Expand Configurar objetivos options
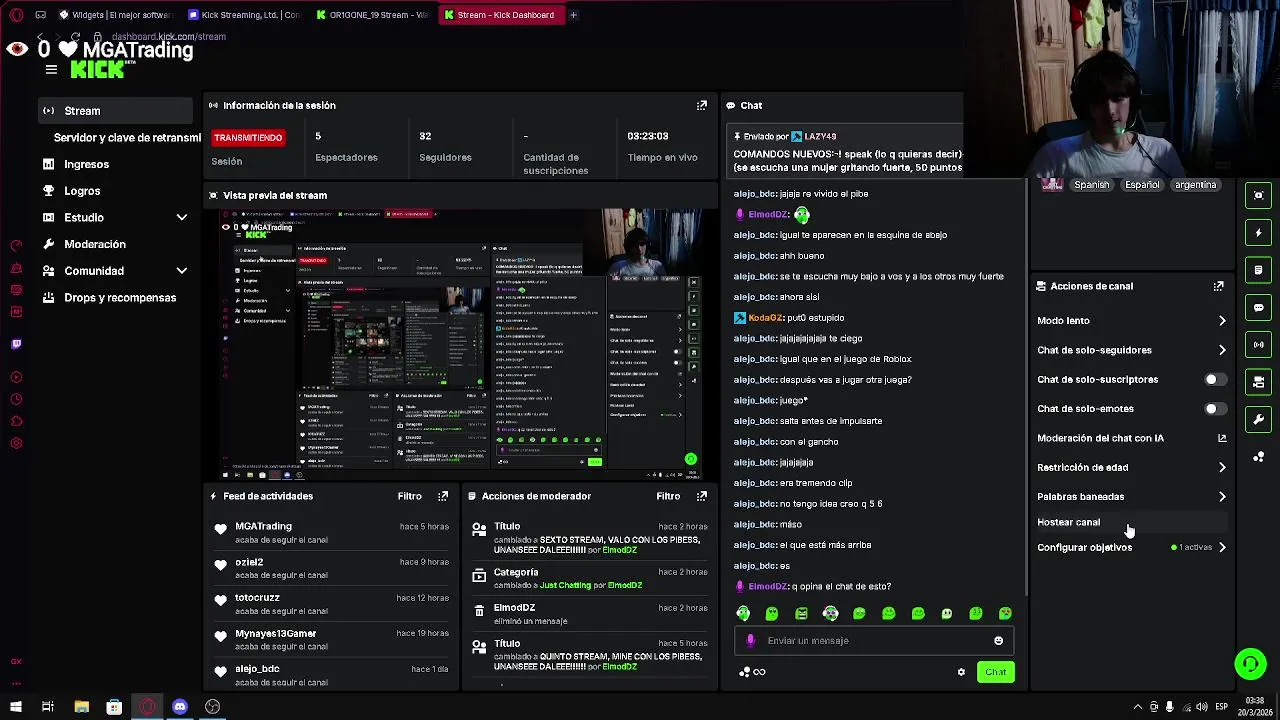 coord(1222,548)
